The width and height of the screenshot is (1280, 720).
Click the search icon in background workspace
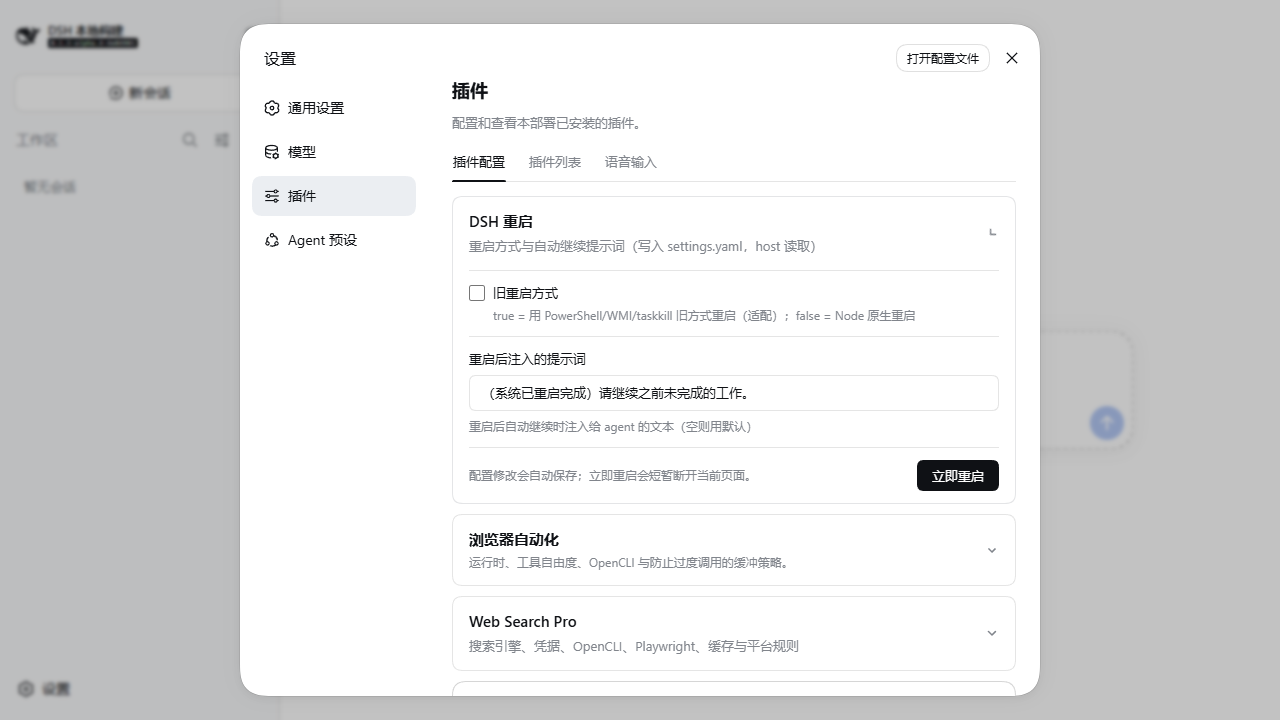click(189, 140)
